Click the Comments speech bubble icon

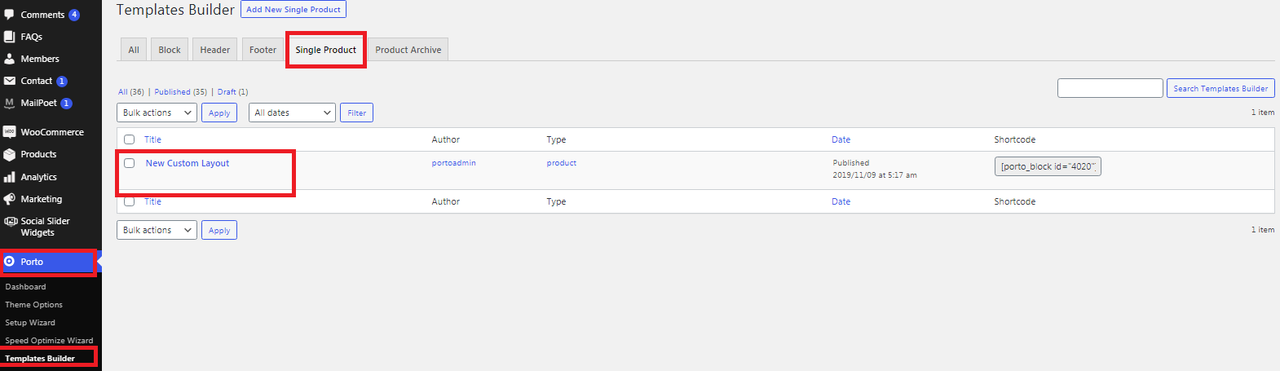pyautogui.click(x=9, y=15)
